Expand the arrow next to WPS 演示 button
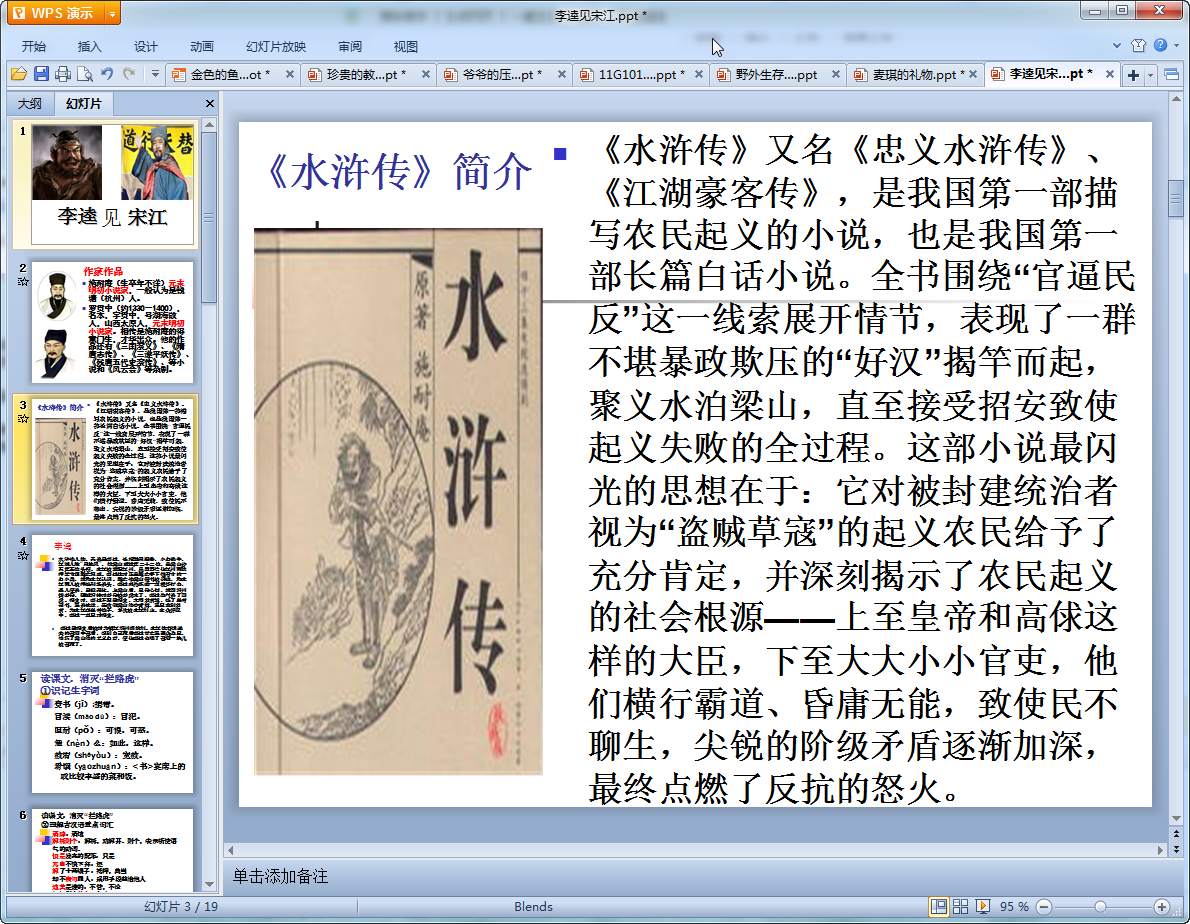 click(112, 13)
